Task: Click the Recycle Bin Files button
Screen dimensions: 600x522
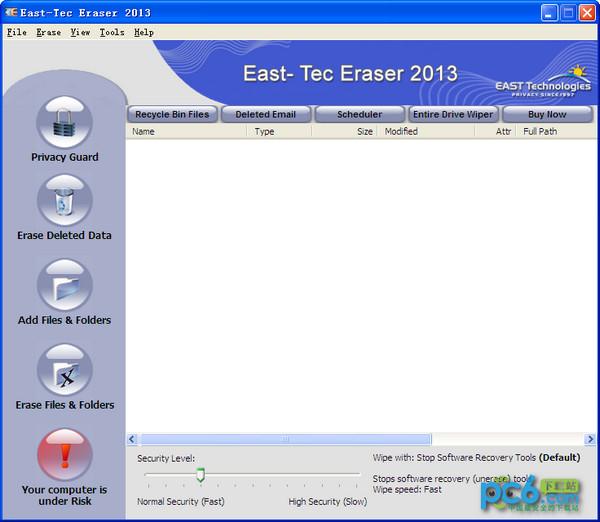Action: (172, 114)
